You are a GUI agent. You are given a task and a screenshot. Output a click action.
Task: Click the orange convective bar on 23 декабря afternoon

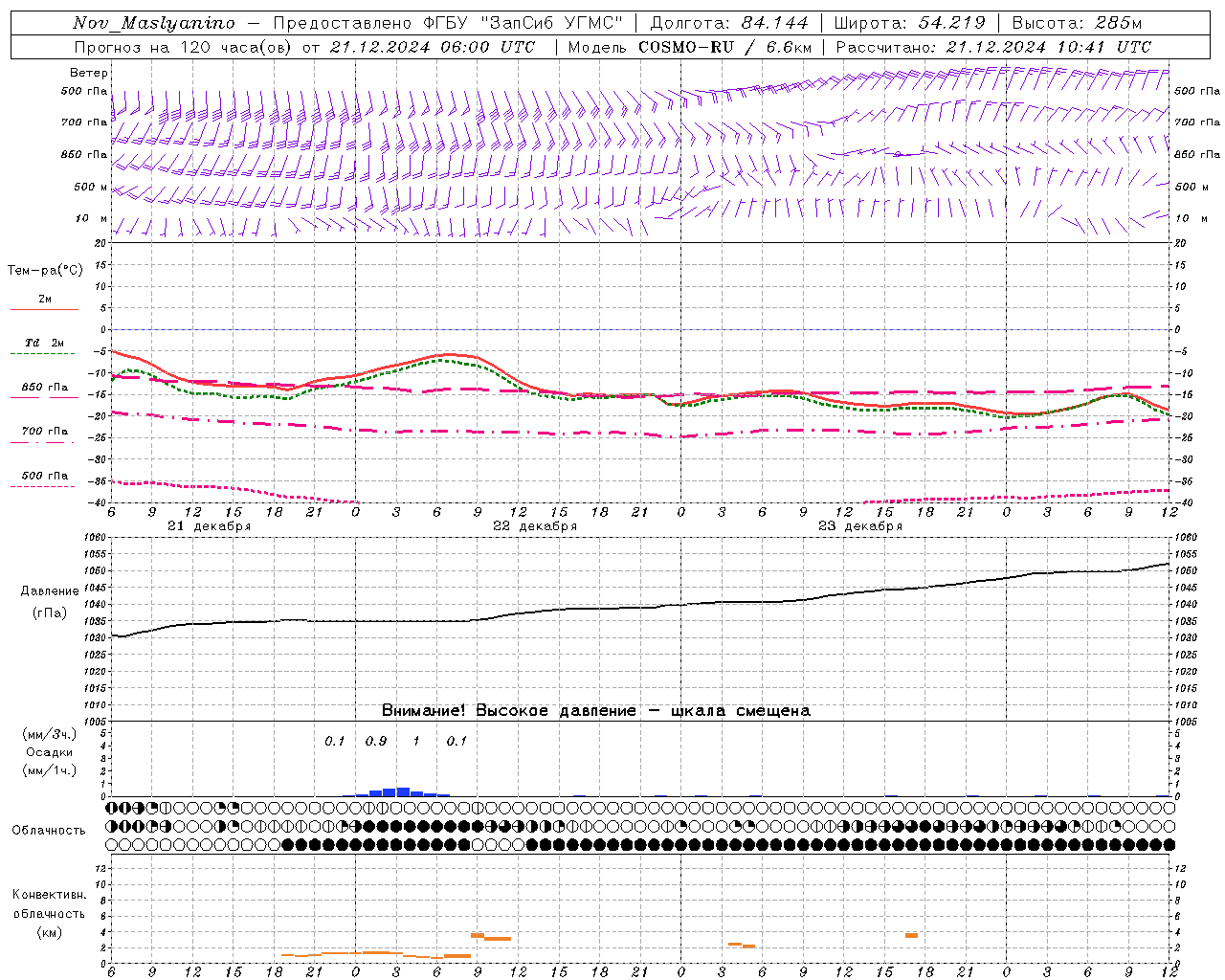coord(911,935)
